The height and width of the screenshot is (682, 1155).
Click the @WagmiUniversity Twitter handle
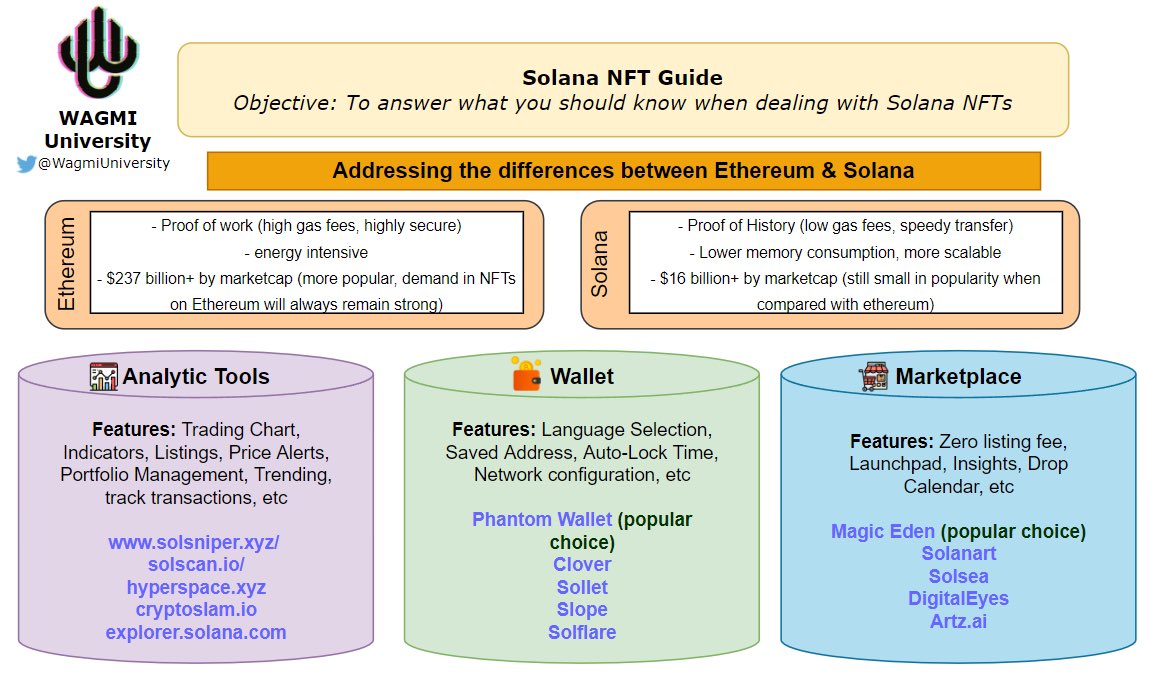tap(104, 164)
